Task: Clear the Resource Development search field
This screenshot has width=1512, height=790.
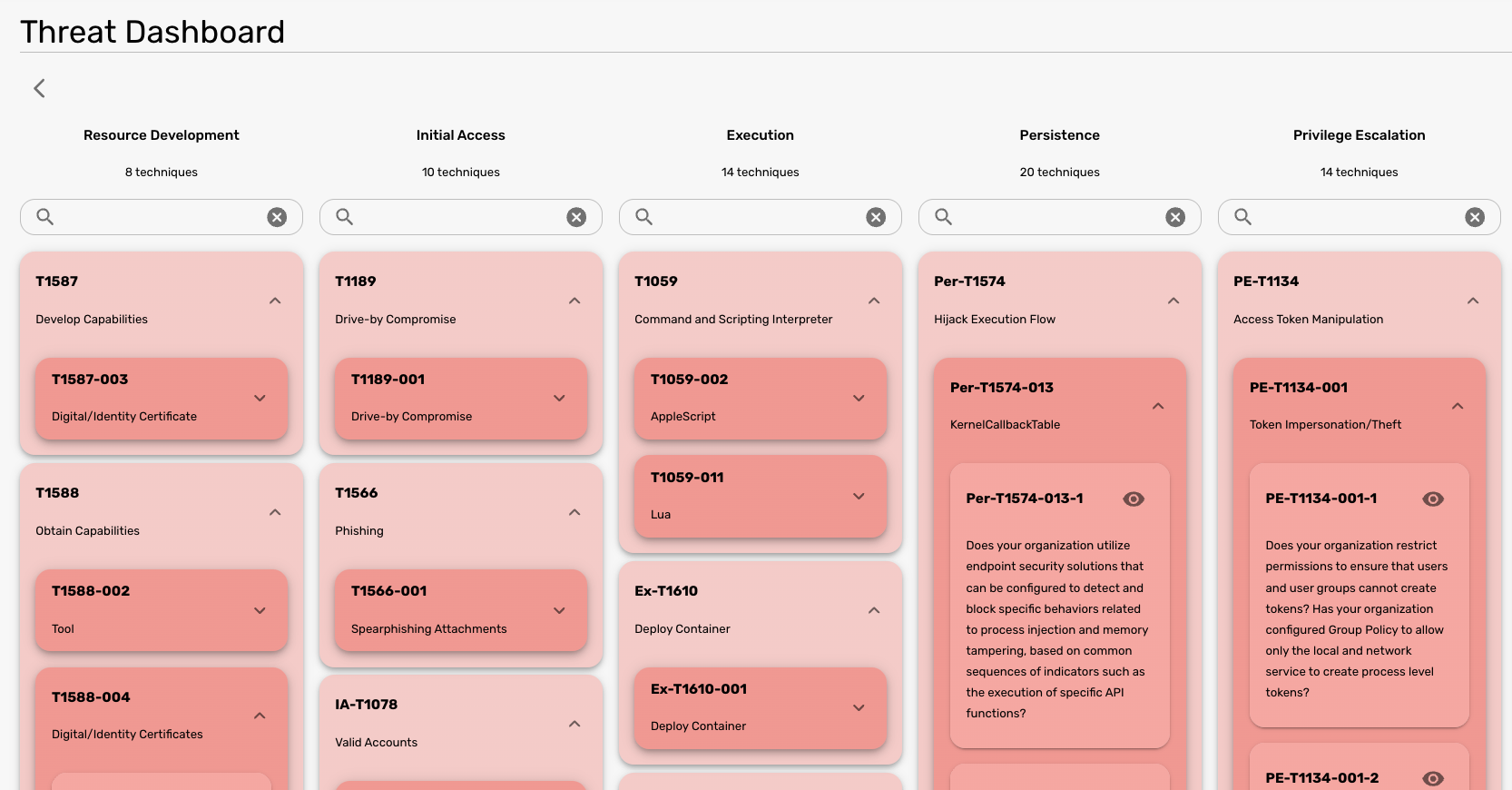Action: (277, 217)
